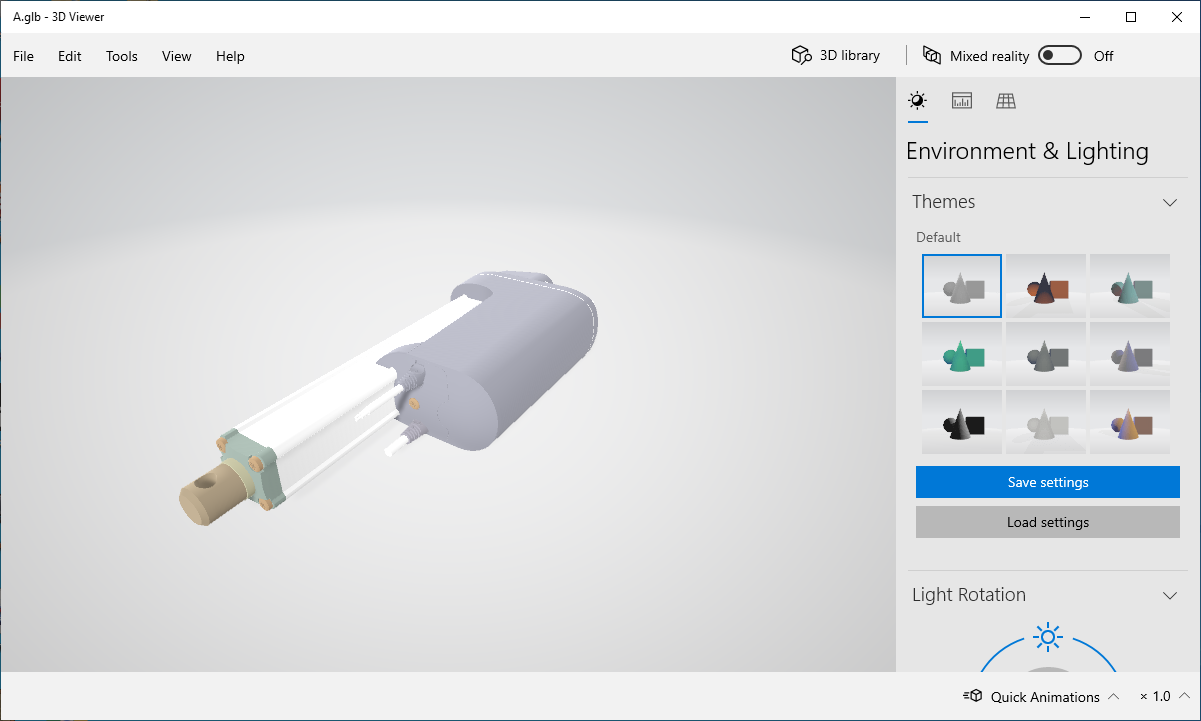Select the green environment theme

(961, 353)
